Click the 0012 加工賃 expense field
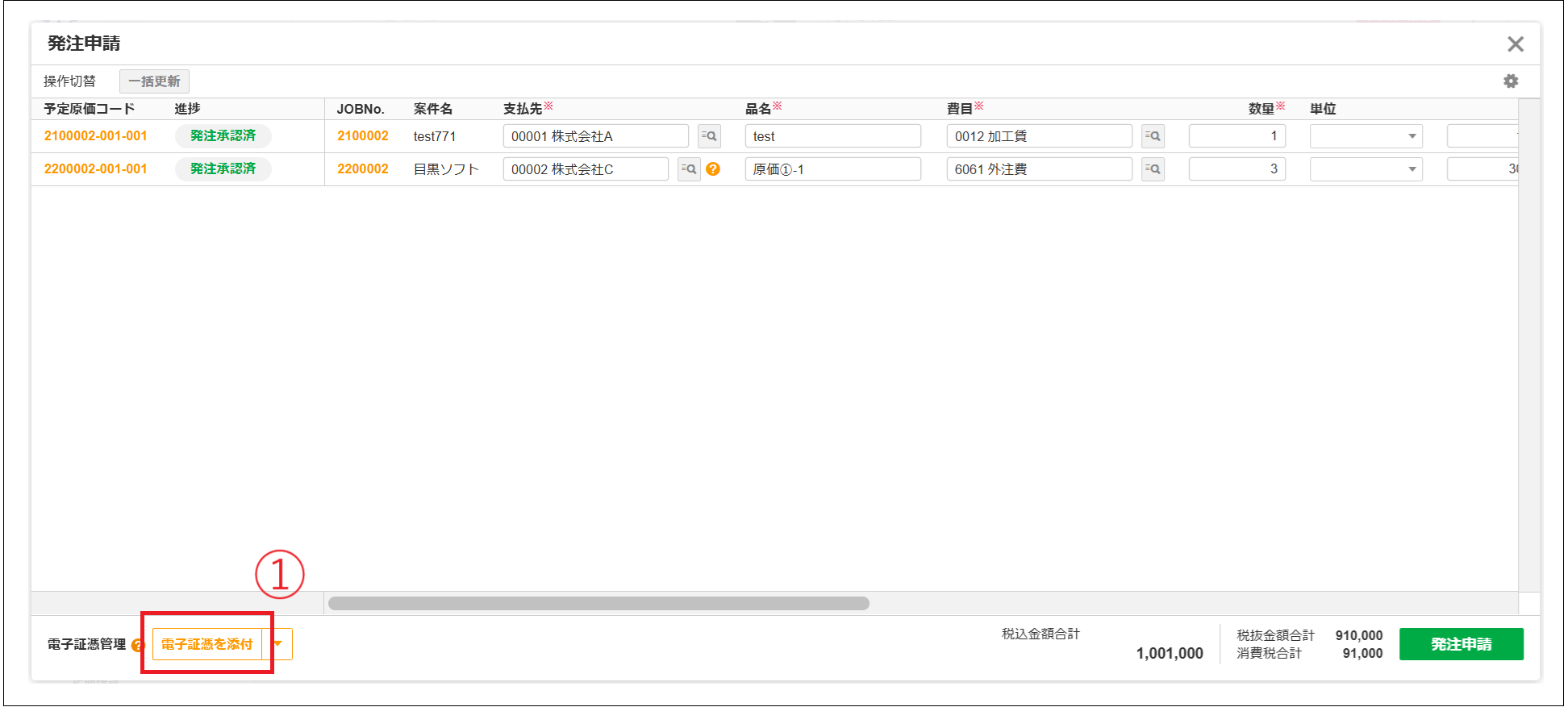The image size is (1568, 707). tap(1039, 136)
